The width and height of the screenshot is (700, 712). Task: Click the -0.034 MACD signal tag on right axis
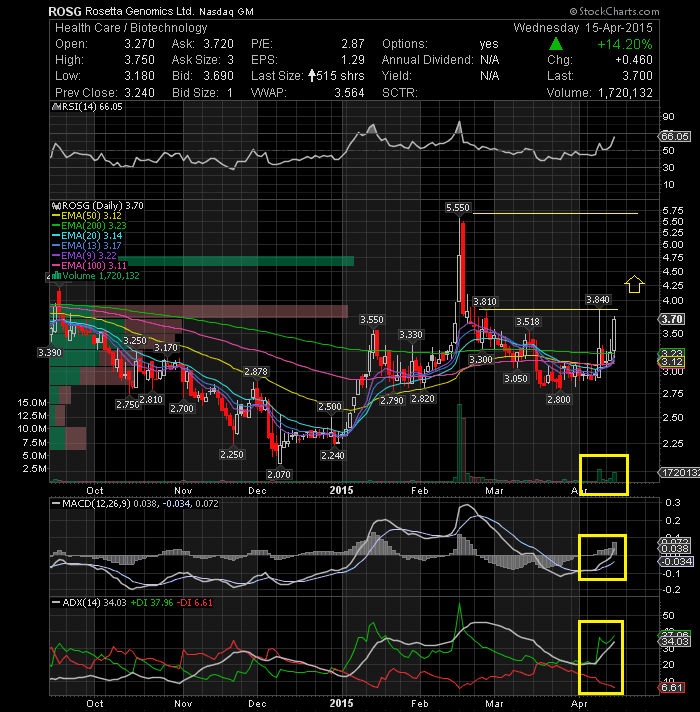675,562
